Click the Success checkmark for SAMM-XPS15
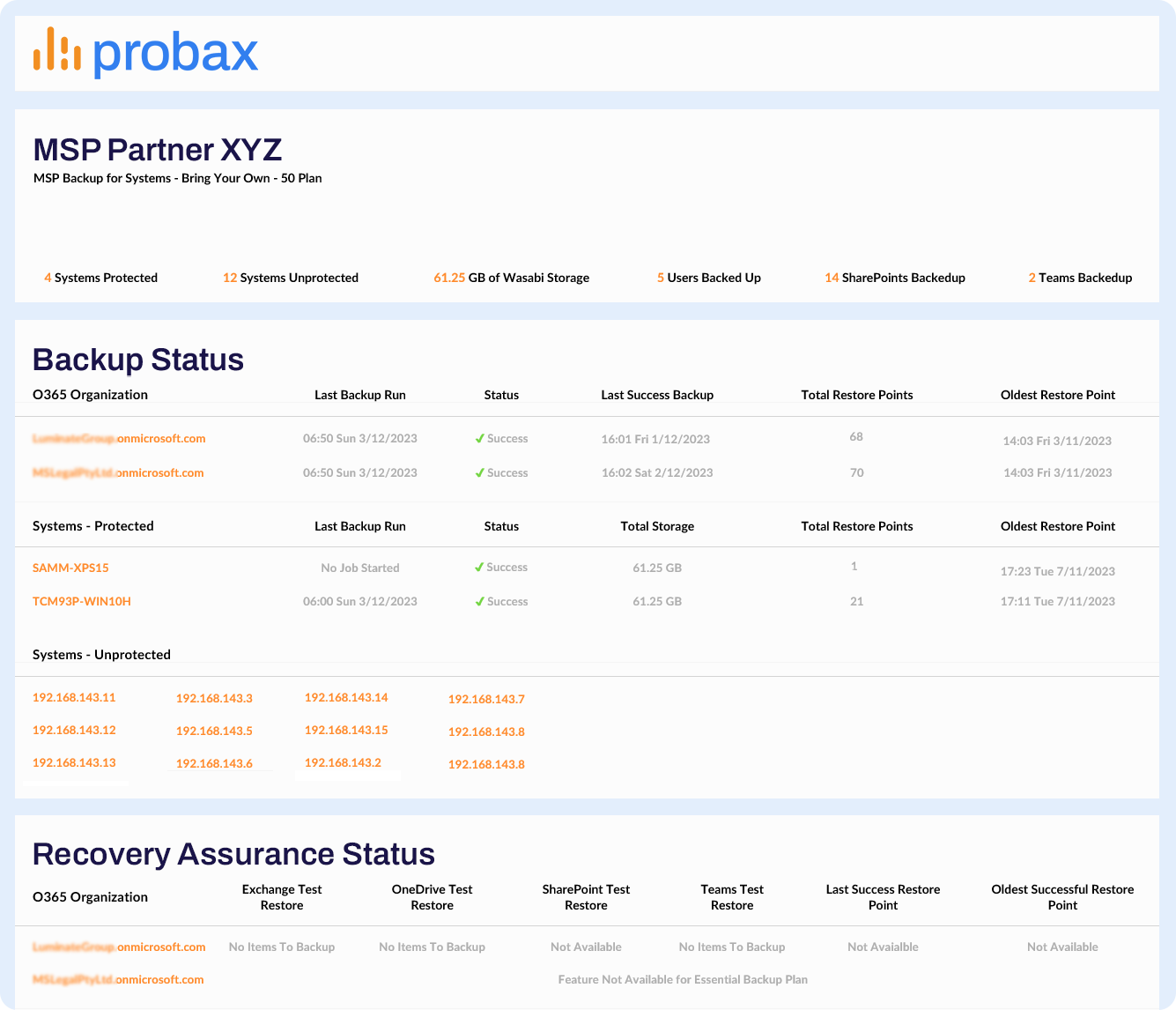Image resolution: width=1176 pixels, height=1010 pixels. [x=480, y=567]
